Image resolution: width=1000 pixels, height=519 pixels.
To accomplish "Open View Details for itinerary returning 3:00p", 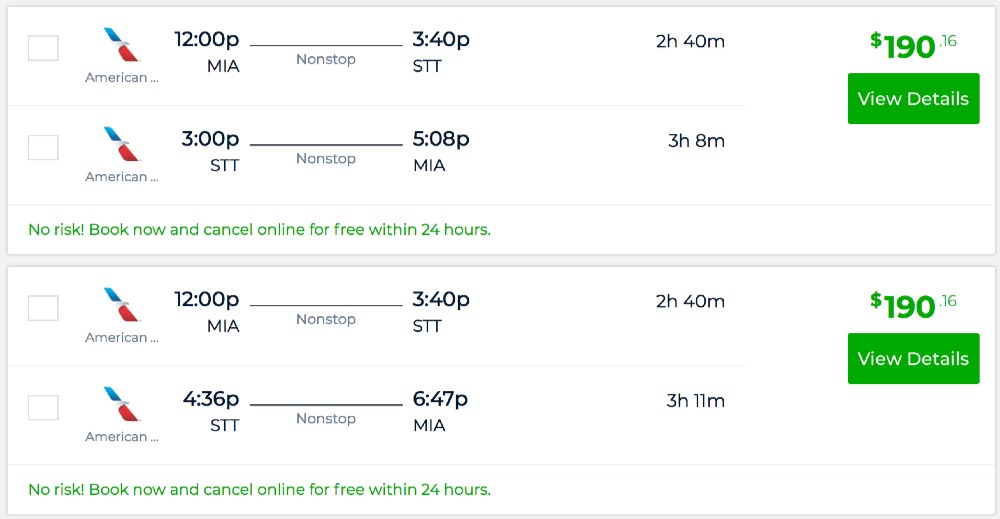I will click(913, 99).
